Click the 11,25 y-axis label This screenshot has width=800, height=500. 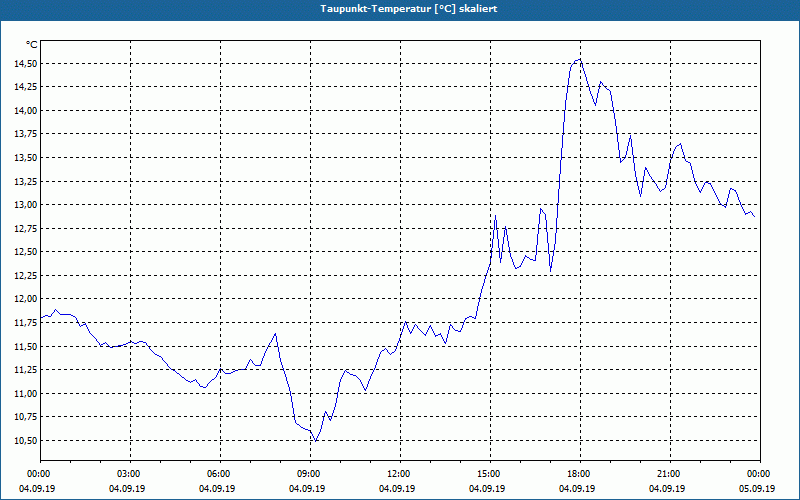tap(24, 370)
